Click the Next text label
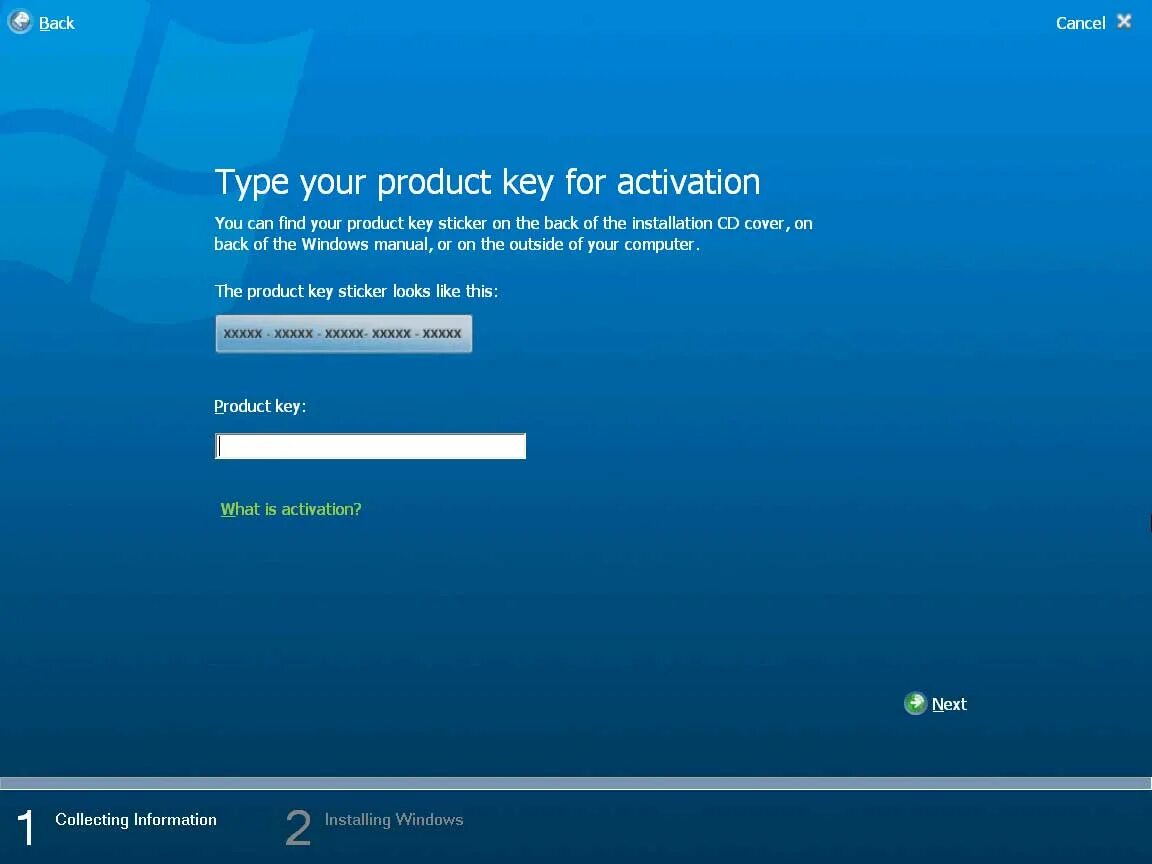The image size is (1152, 864). click(949, 704)
